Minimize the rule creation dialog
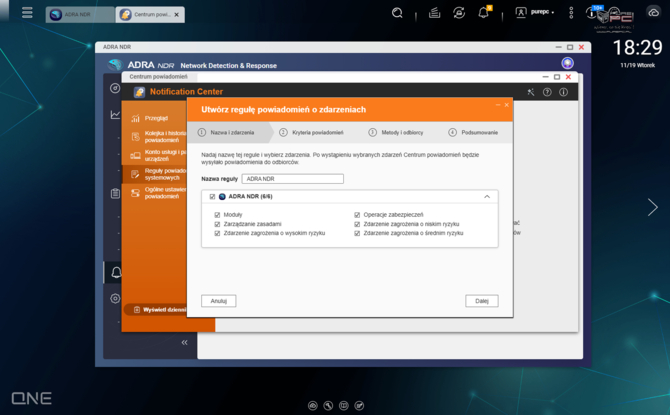 [498, 105]
